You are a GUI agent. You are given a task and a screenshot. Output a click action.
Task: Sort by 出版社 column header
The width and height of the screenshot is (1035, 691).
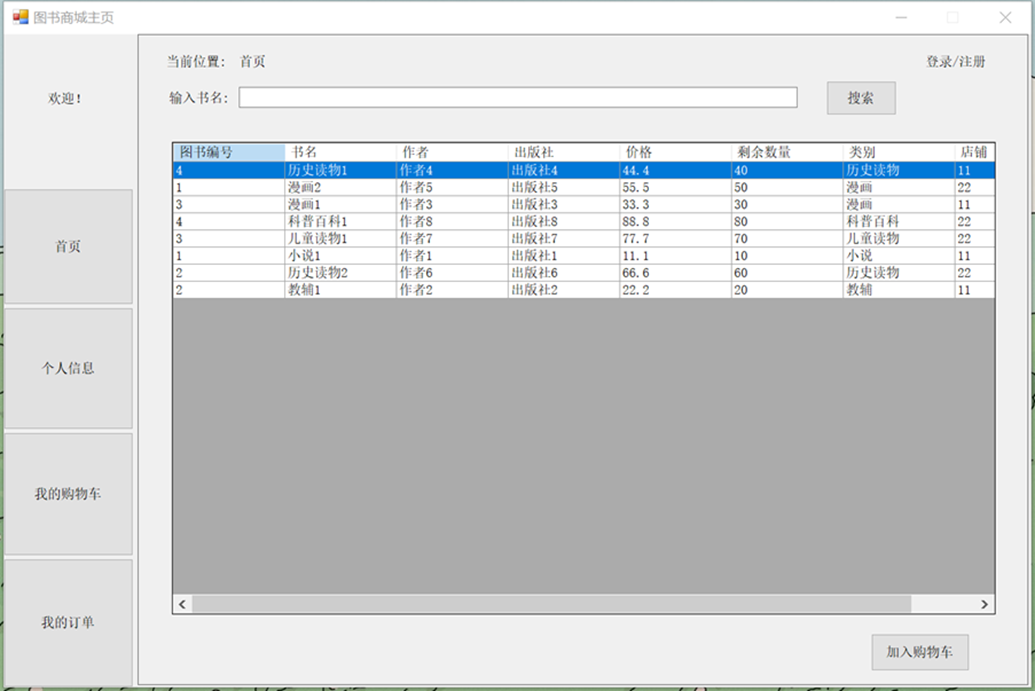point(564,152)
